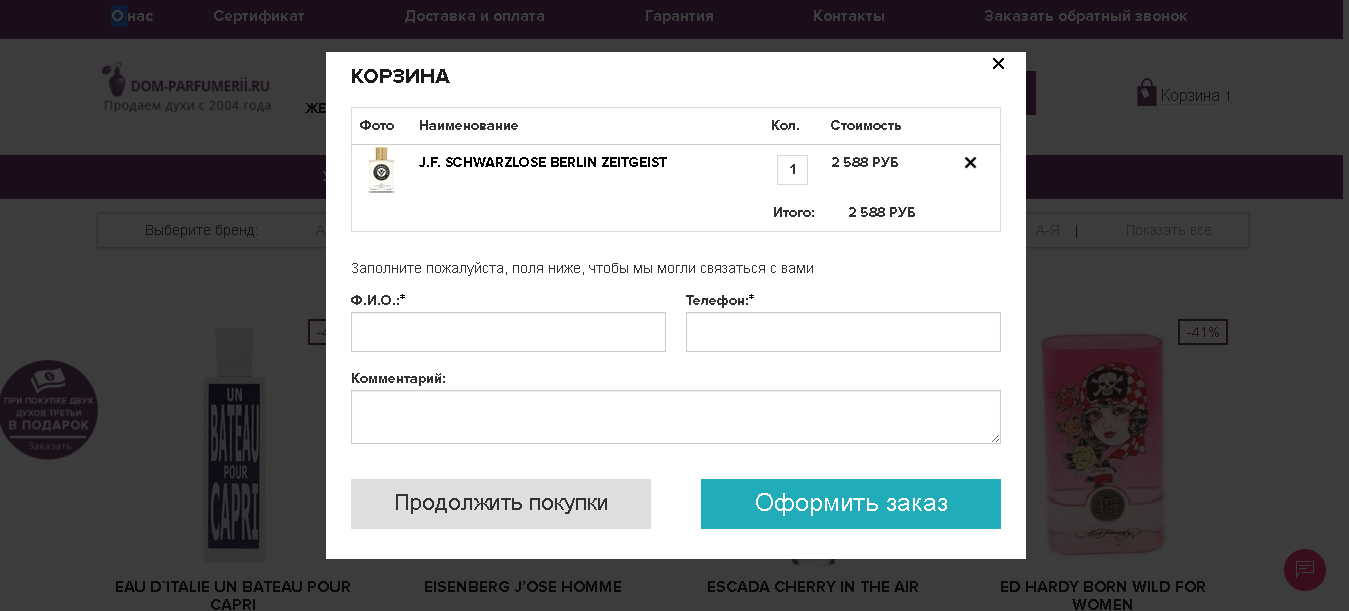Click Un Bateau Pour Capri bottle image
This screenshot has height=611, width=1349.
[x=233, y=445]
